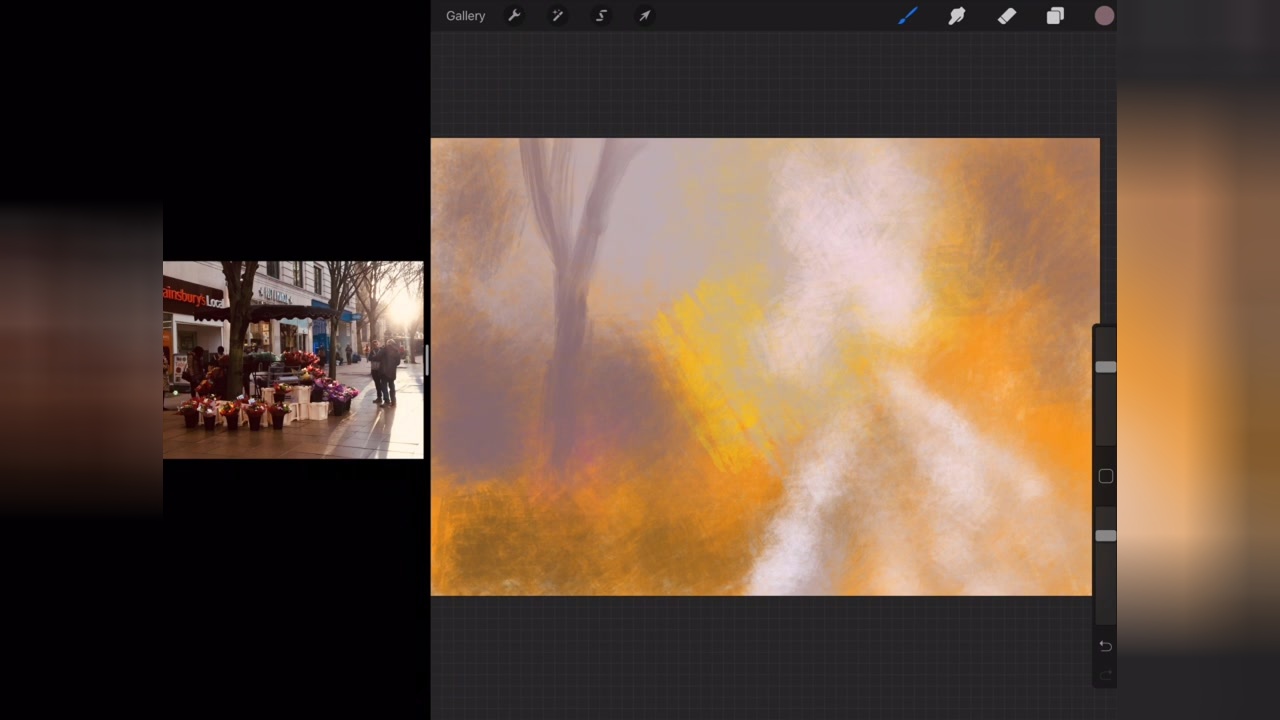Click the brush opacity slider handle
Screen dimensions: 1280x720
pos(1105,536)
